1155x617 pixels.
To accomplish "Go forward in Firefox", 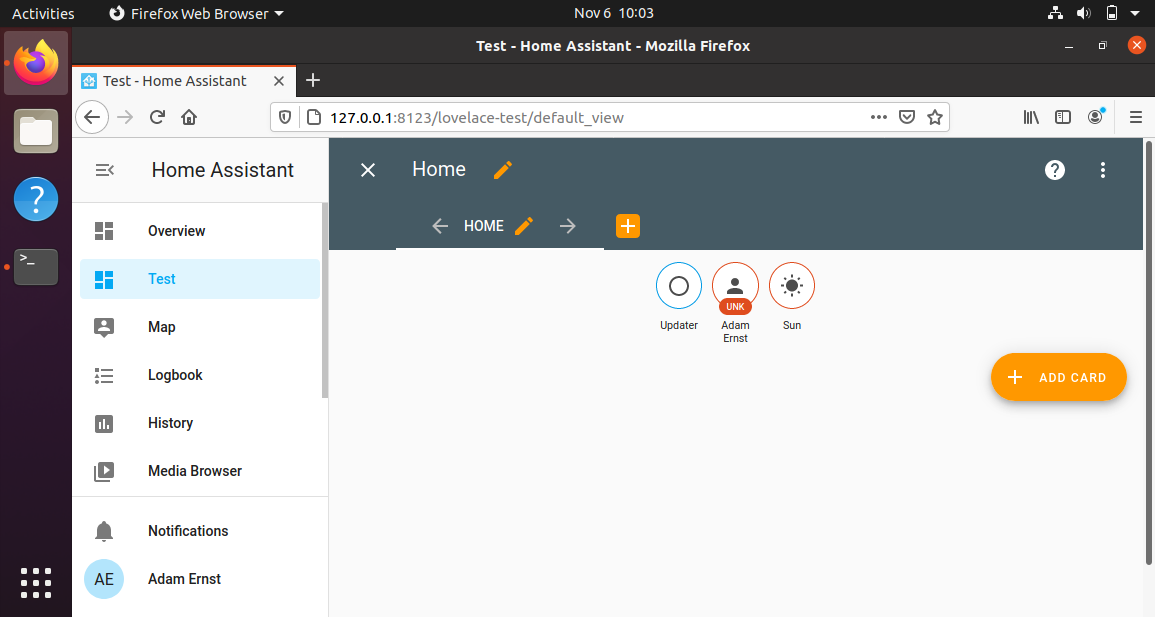I will (x=125, y=117).
